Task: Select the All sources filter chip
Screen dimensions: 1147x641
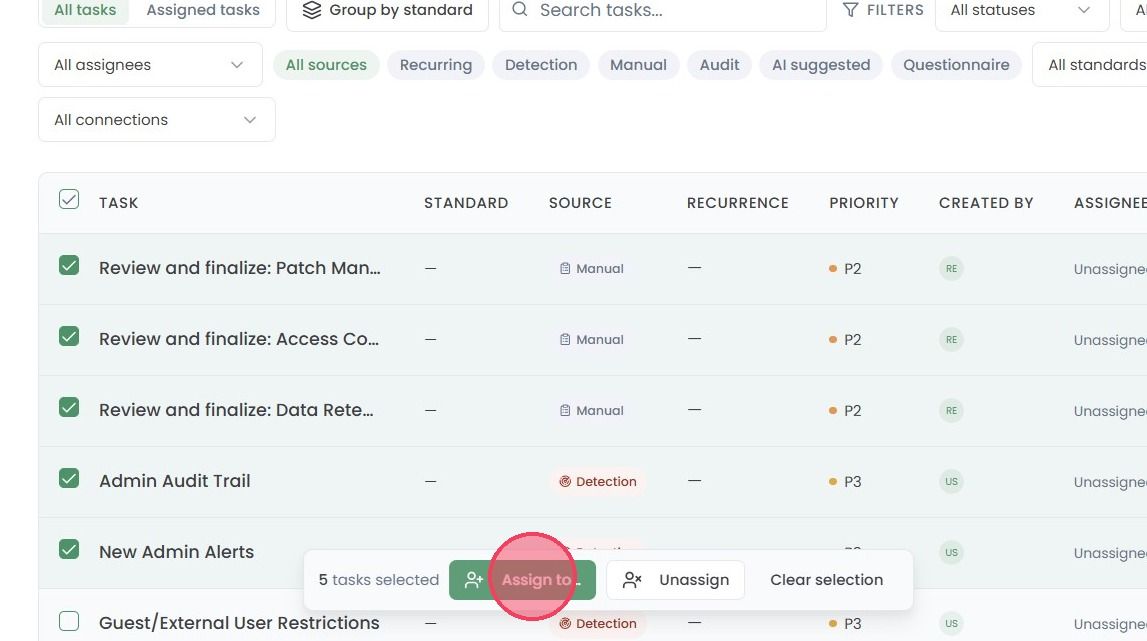Action: click(x=326, y=64)
